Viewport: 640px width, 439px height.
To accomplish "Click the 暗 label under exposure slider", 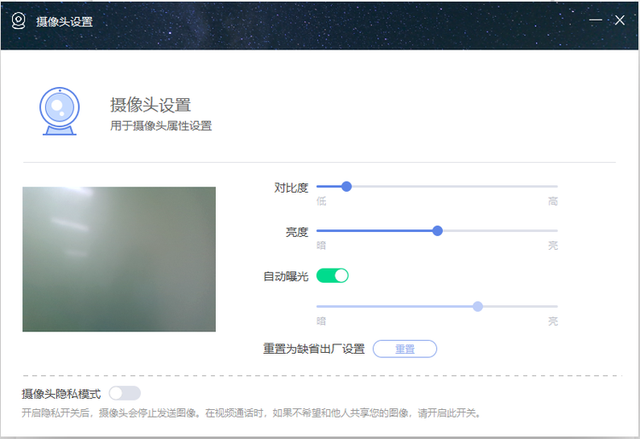I will click(321, 321).
